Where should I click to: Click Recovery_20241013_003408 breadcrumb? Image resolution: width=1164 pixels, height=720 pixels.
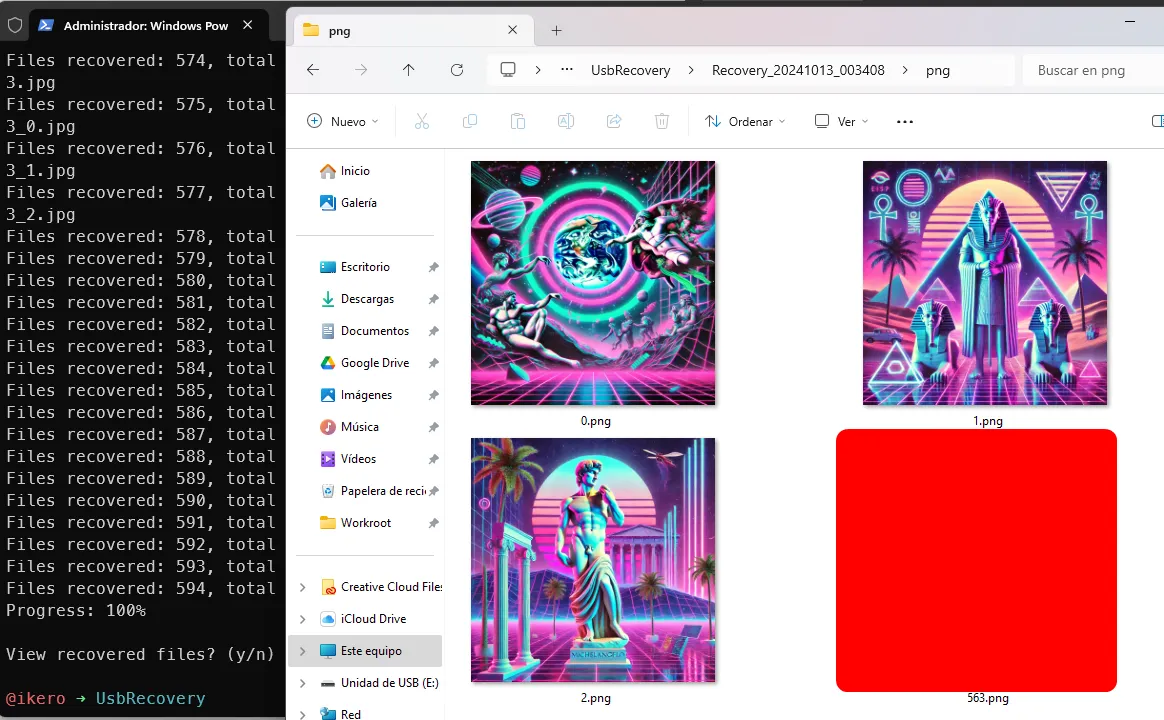(x=798, y=70)
